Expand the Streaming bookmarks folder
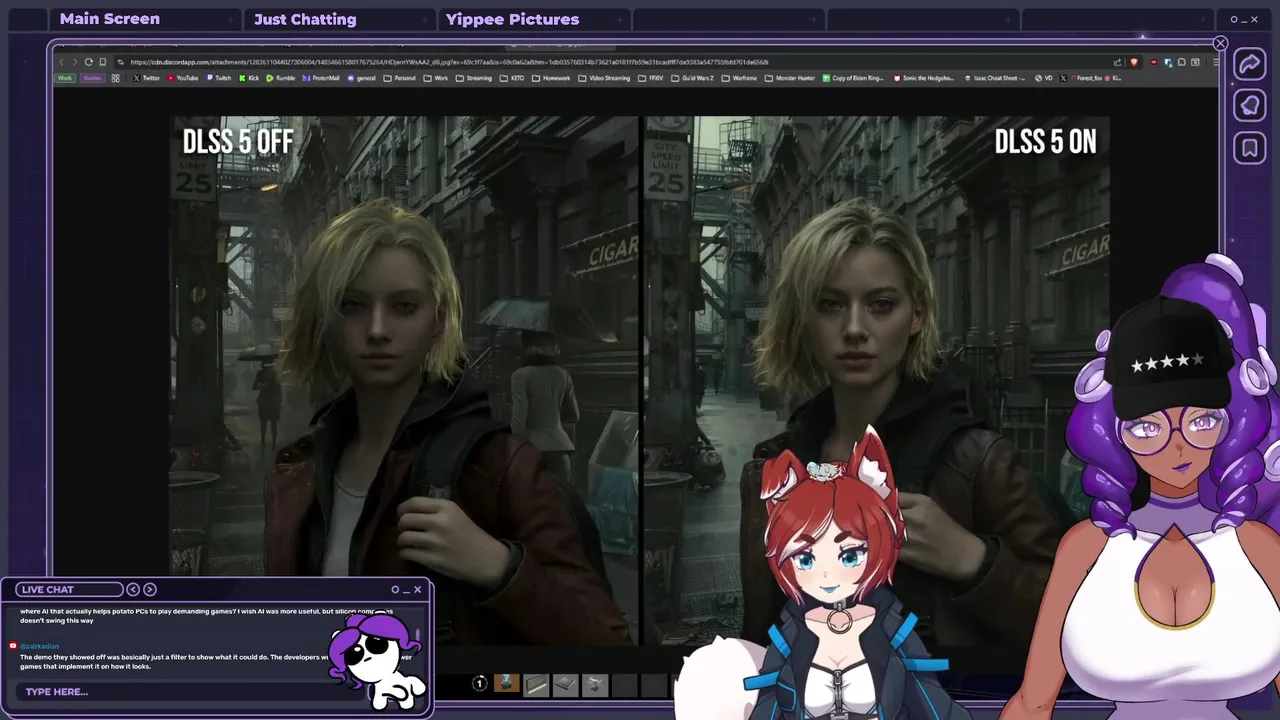Screen dimensions: 1280x720 tap(474, 78)
